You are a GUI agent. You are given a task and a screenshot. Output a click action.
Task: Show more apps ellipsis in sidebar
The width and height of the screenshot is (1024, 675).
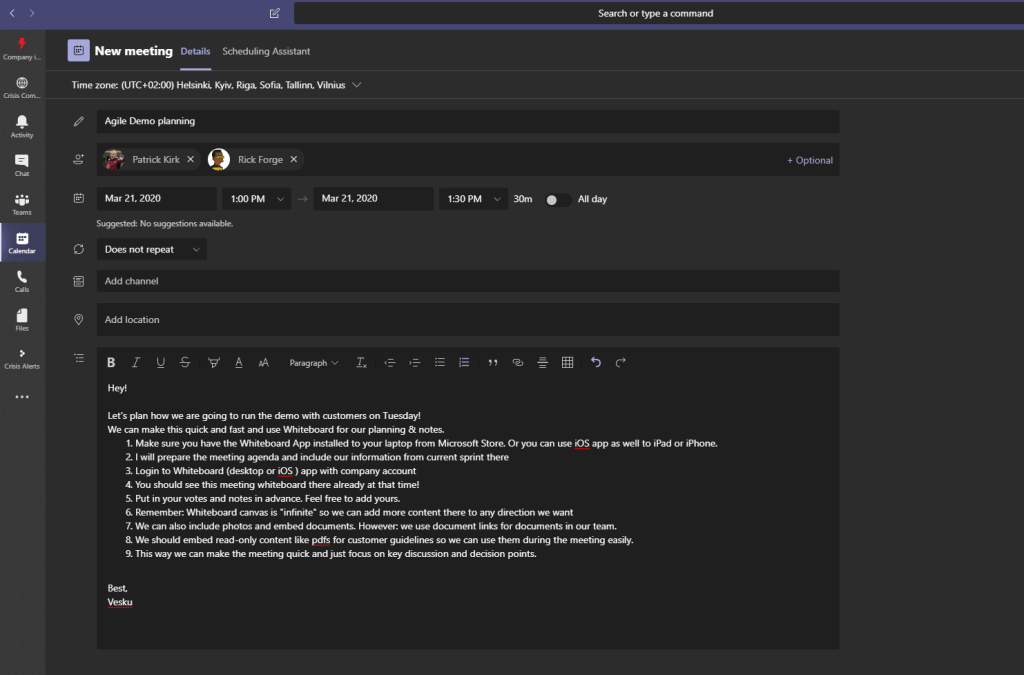(22, 396)
